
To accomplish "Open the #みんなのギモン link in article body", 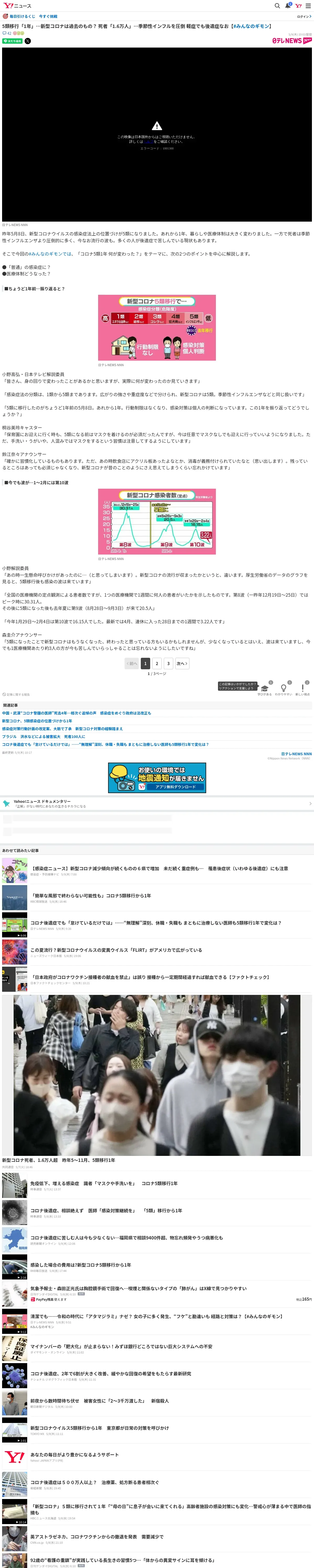I will tap(50, 254).
